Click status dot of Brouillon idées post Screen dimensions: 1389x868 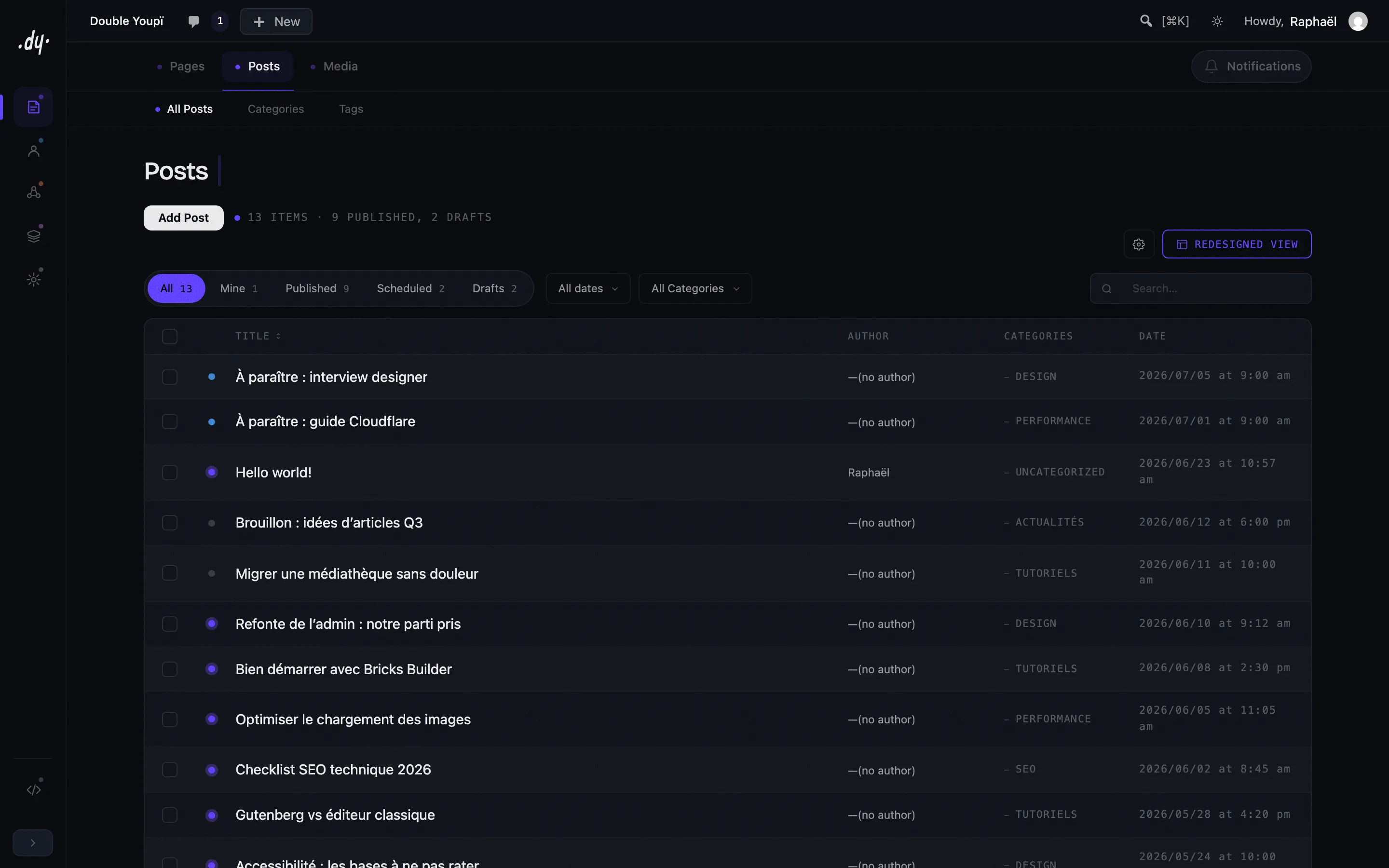(212, 523)
